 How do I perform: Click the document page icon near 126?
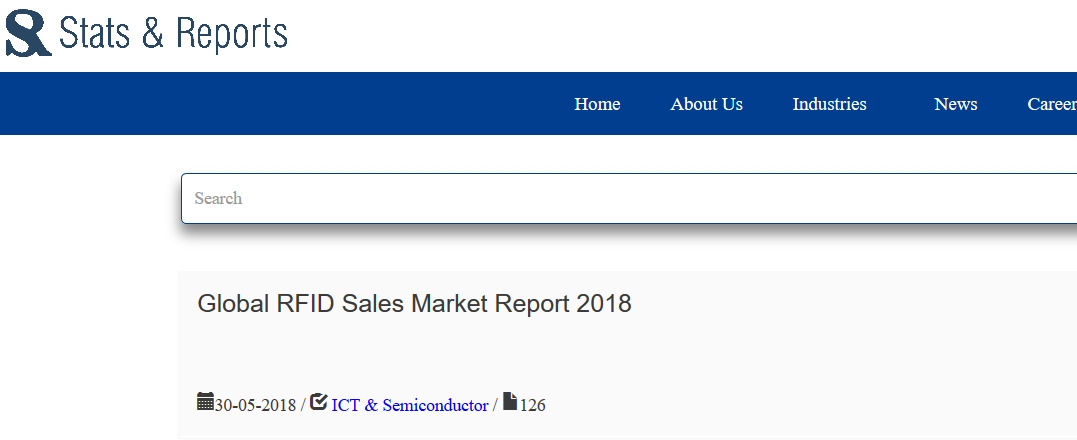[x=510, y=401]
